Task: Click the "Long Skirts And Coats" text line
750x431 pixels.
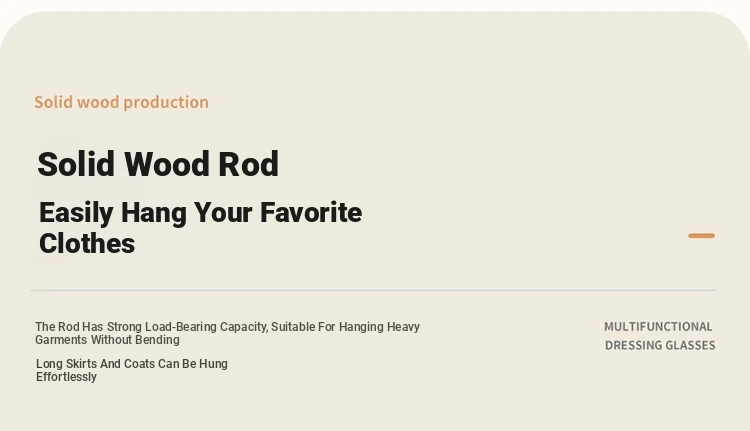Action: click(132, 364)
